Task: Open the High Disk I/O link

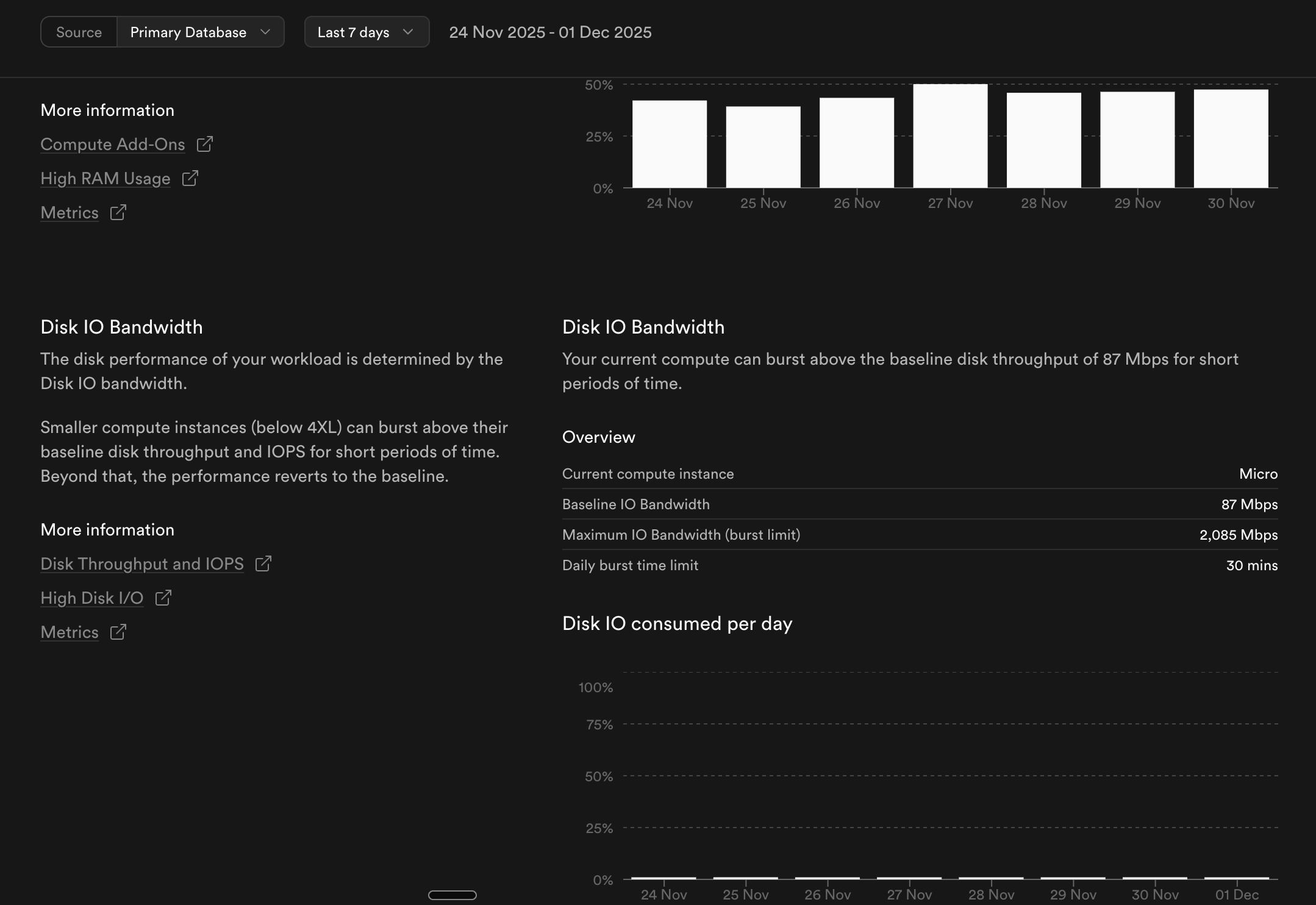Action: (x=92, y=598)
